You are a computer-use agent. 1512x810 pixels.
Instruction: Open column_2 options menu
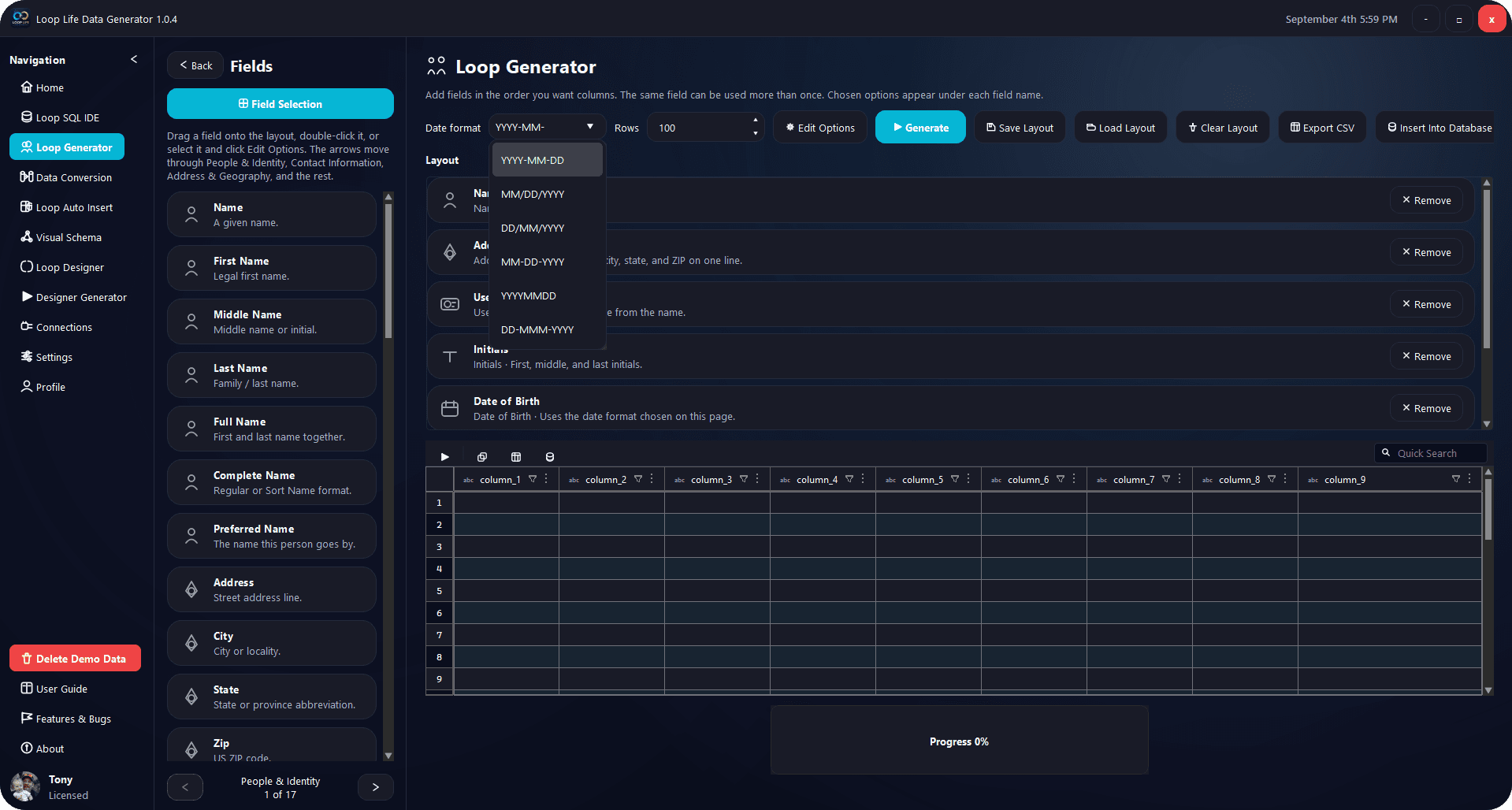click(652, 478)
